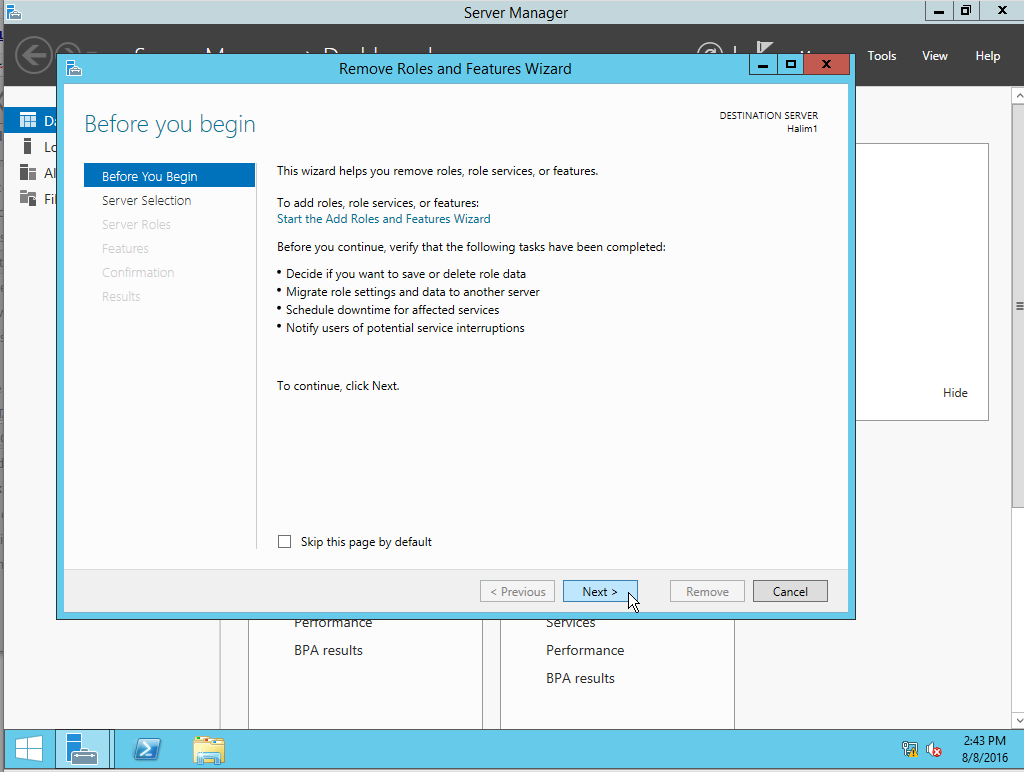This screenshot has width=1024, height=772.
Task: Cancel the Remove Roles and Features Wizard
Action: [790, 590]
